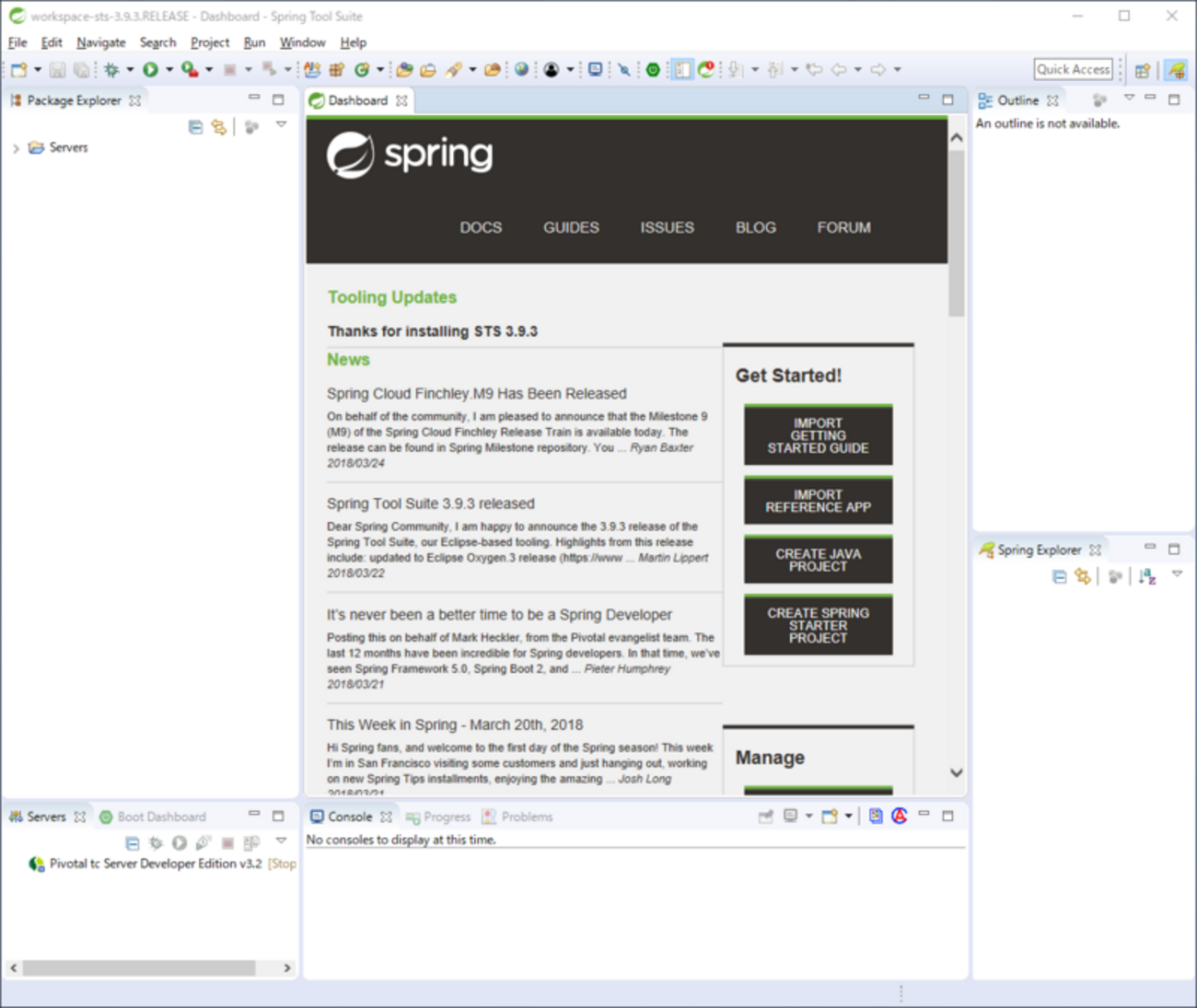Click the Quick Access search field
Screen dimensions: 1197x1008
click(x=1073, y=69)
